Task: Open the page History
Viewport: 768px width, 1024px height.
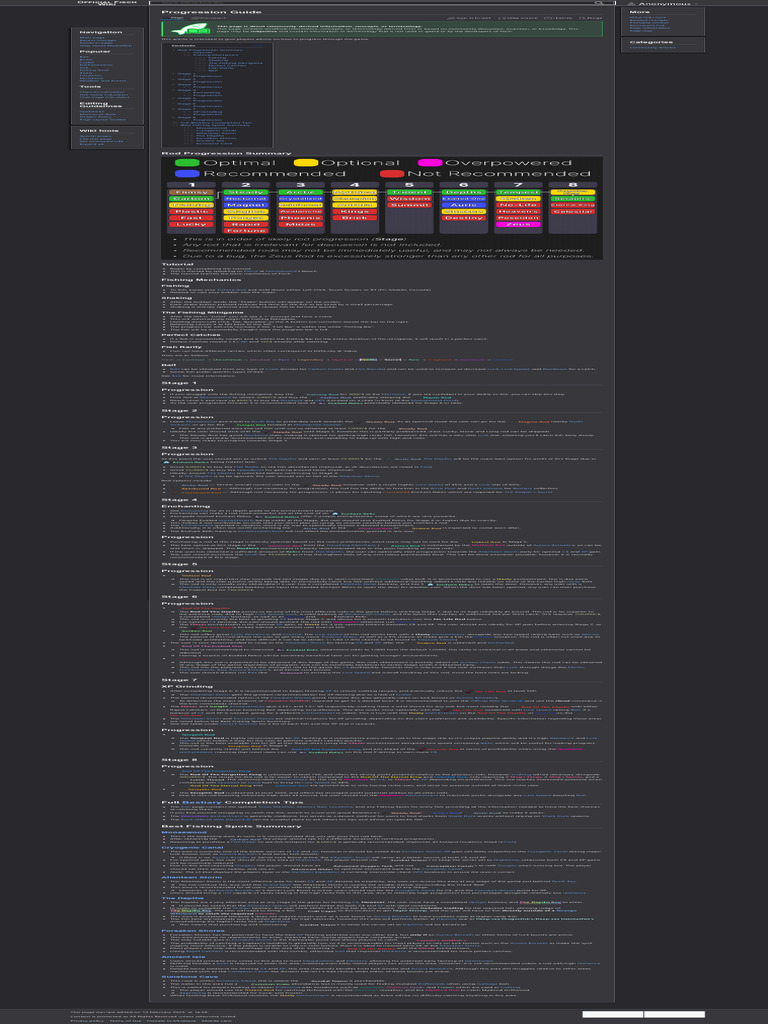Action: (x=558, y=18)
